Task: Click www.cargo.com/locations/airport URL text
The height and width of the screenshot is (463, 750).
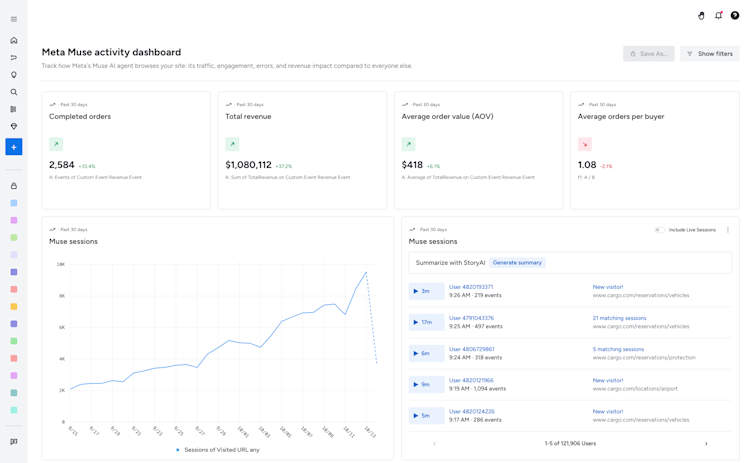Action: [635, 389]
